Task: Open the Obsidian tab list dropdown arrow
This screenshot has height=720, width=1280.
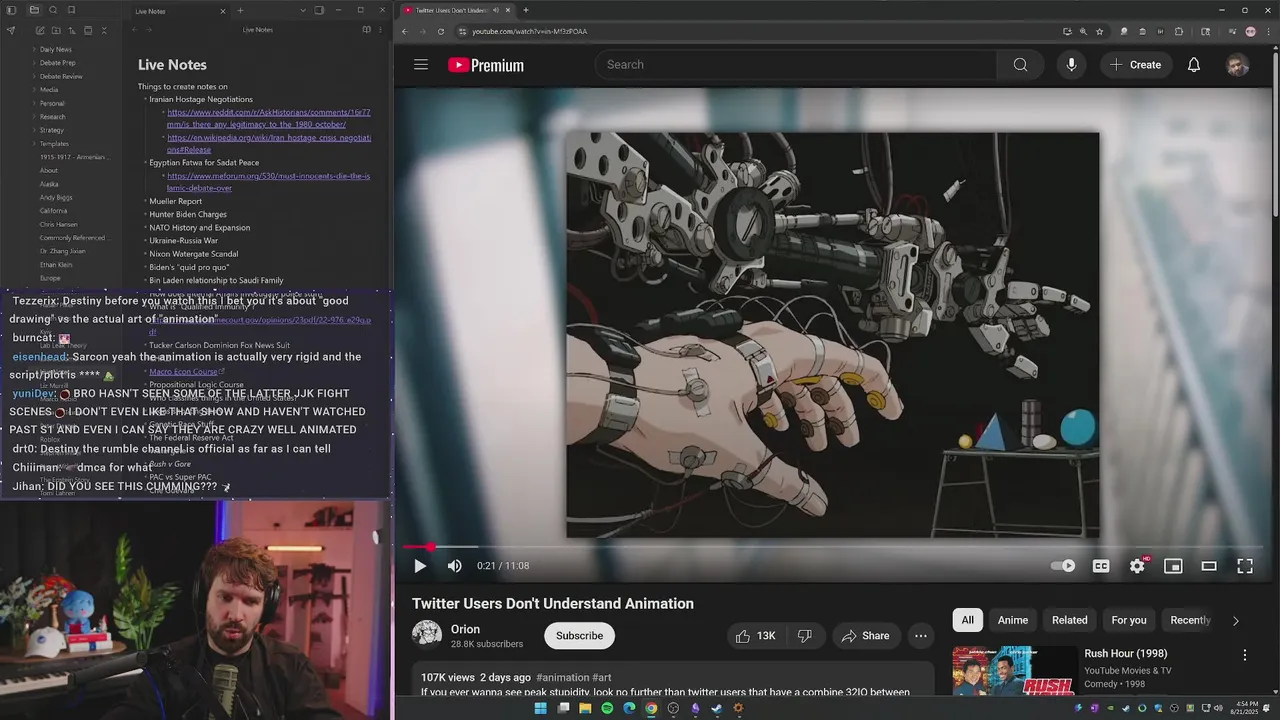Action: click(302, 11)
